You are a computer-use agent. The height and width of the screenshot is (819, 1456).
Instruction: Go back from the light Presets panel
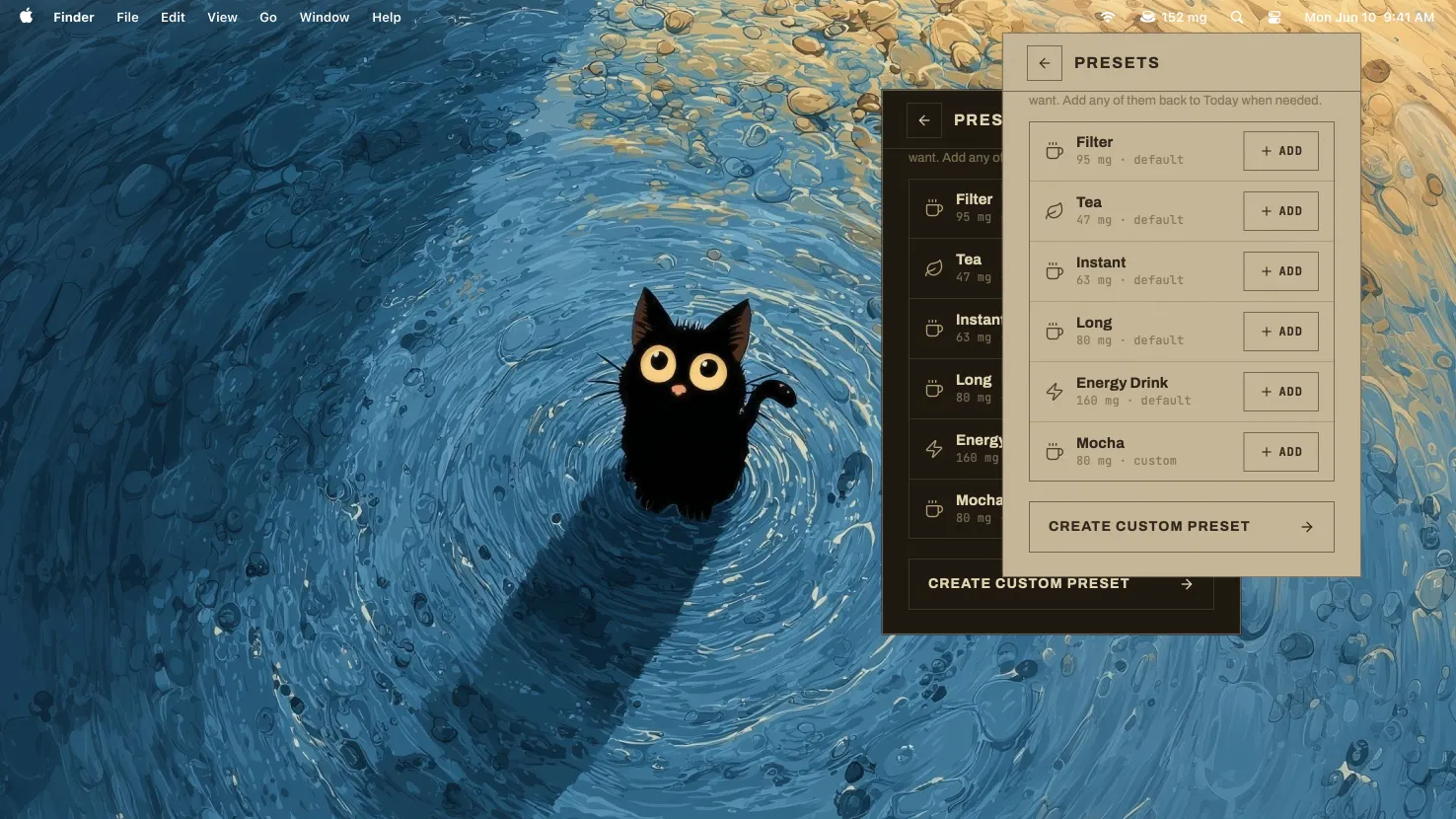pyautogui.click(x=1044, y=62)
